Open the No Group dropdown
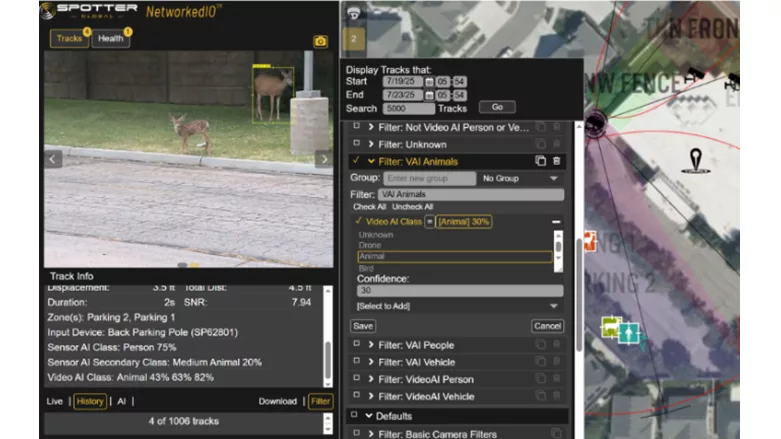This screenshot has width=781, height=439. [521, 178]
